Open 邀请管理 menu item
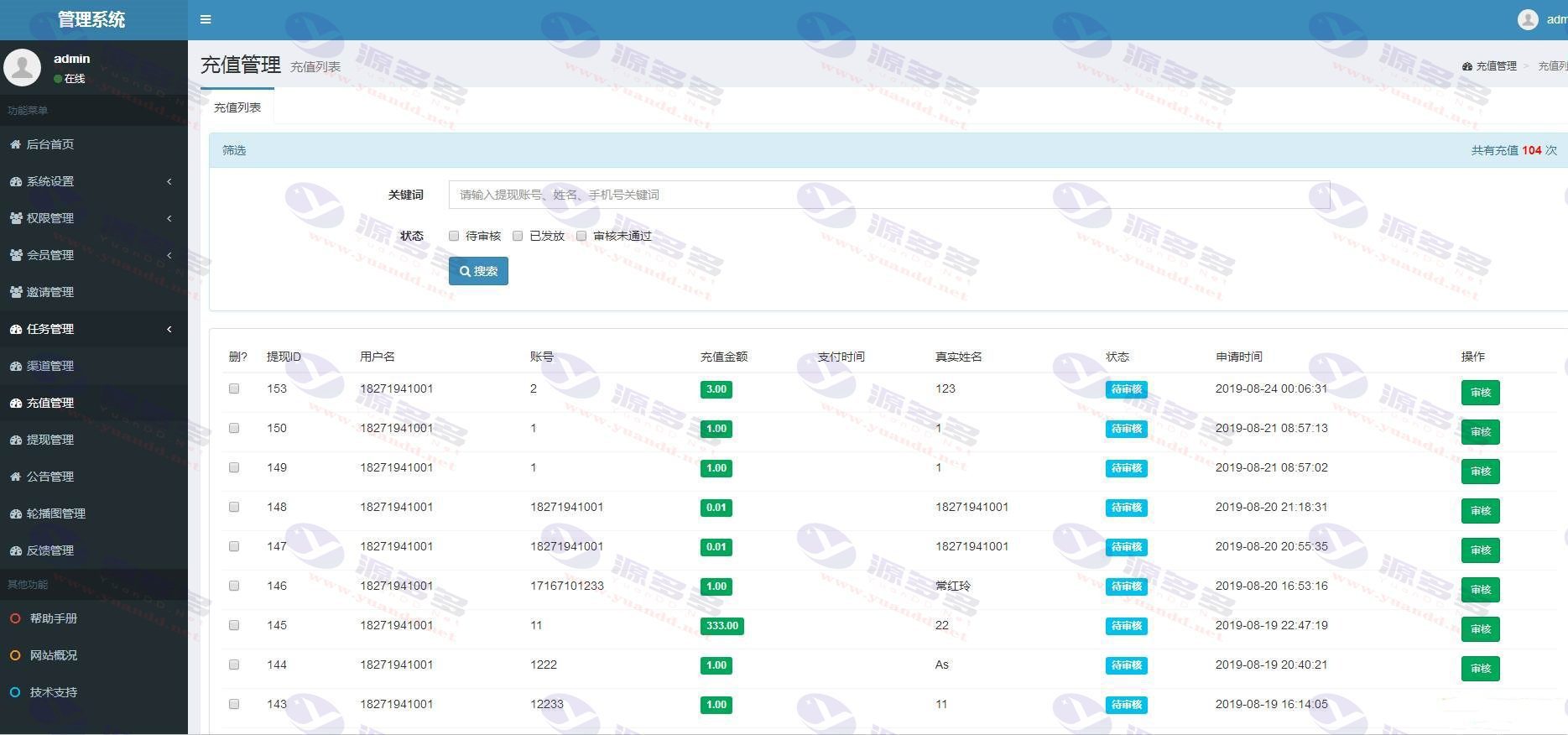This screenshot has width=1568, height=735. click(94, 292)
